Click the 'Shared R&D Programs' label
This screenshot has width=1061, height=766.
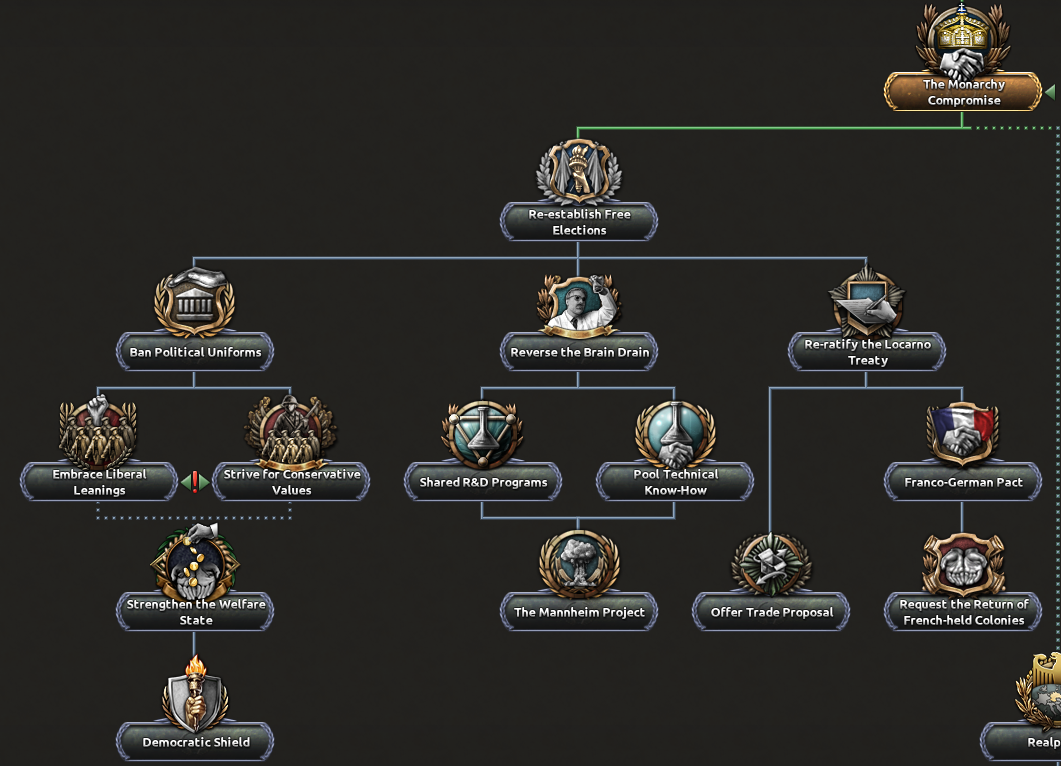click(x=482, y=482)
